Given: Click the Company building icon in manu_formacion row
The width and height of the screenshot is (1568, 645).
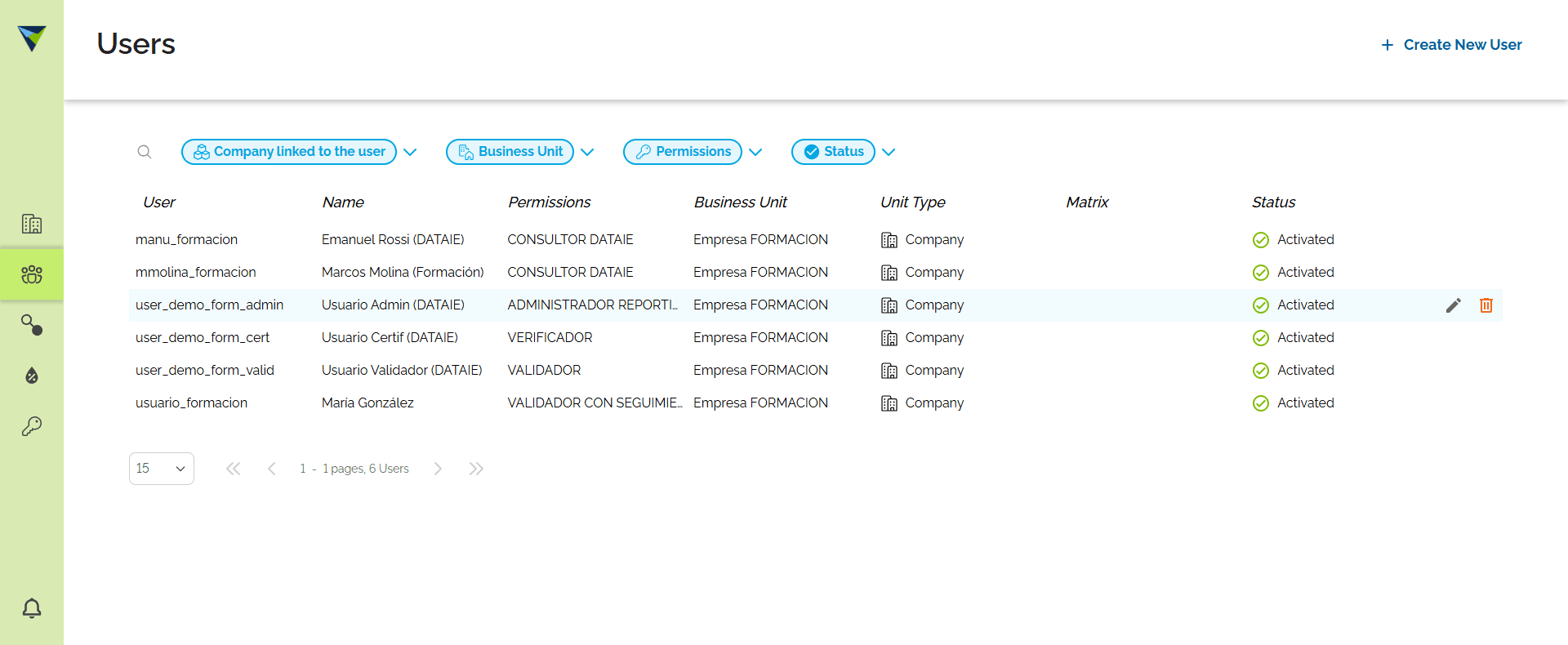Looking at the screenshot, I should 889,240.
